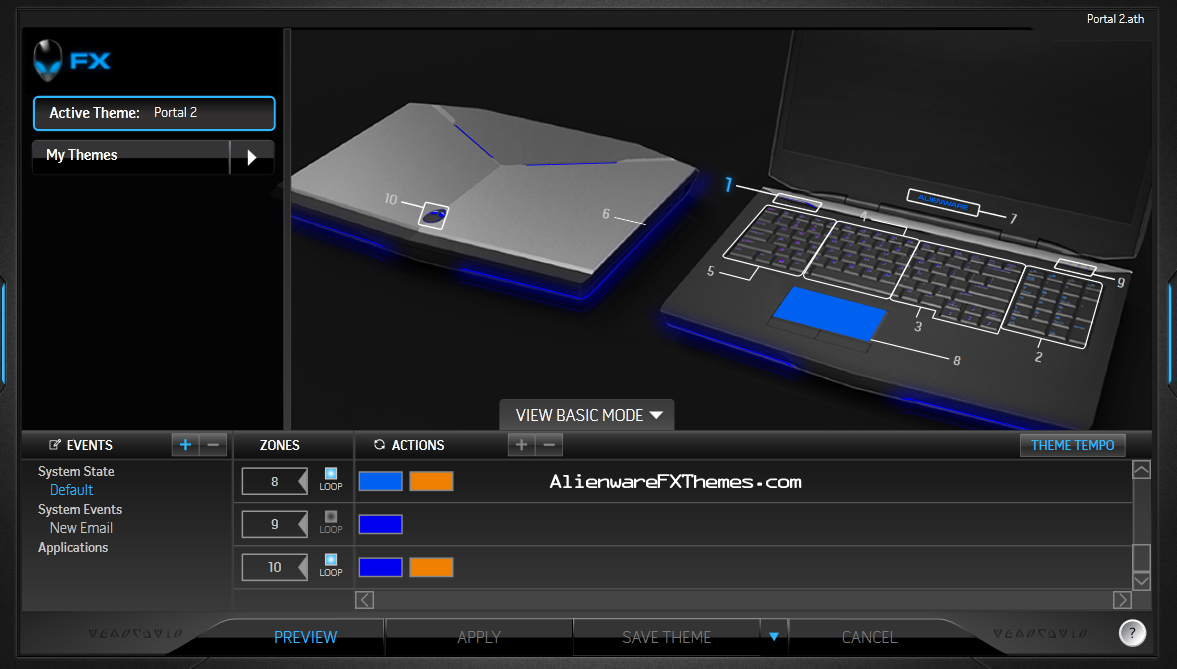The image size is (1177, 669).
Task: Click the Cancel button
Action: pyautogui.click(x=869, y=637)
